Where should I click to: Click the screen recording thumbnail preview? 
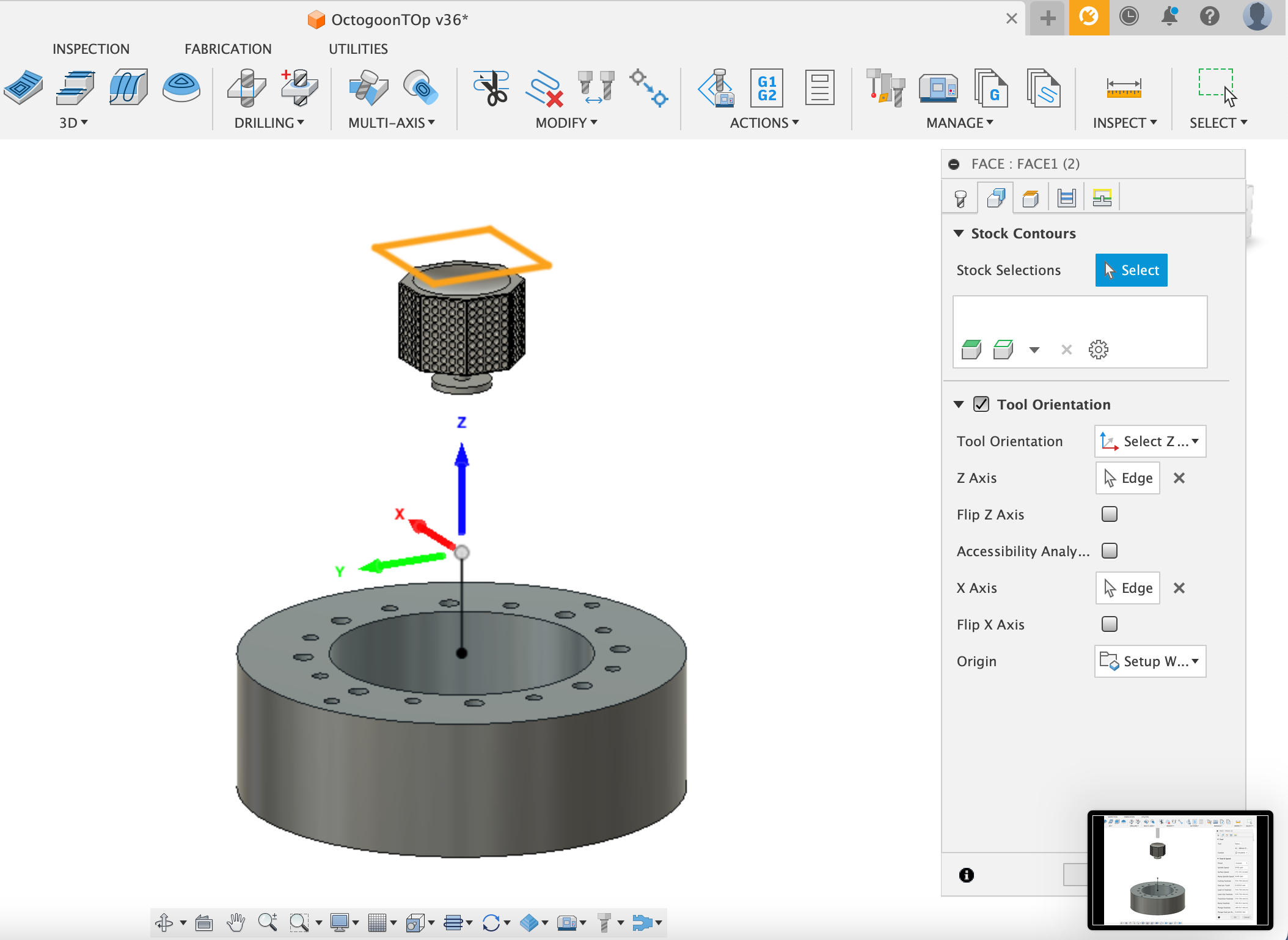[x=1180, y=870]
